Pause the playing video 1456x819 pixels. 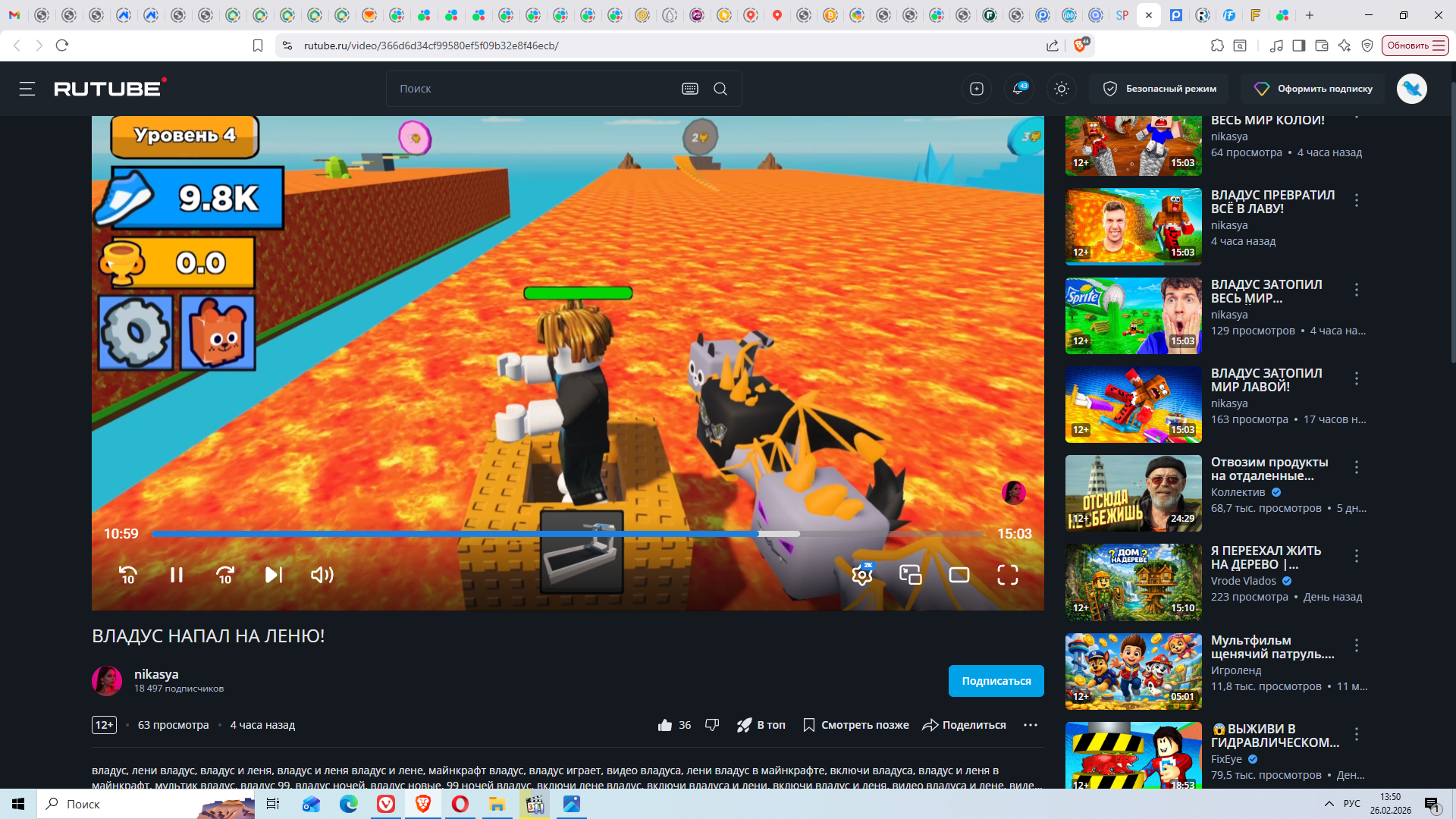coord(177,576)
